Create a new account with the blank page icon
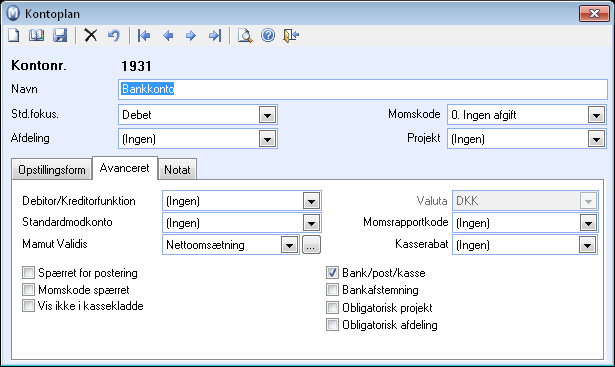This screenshot has width=615, height=367. 14,36
